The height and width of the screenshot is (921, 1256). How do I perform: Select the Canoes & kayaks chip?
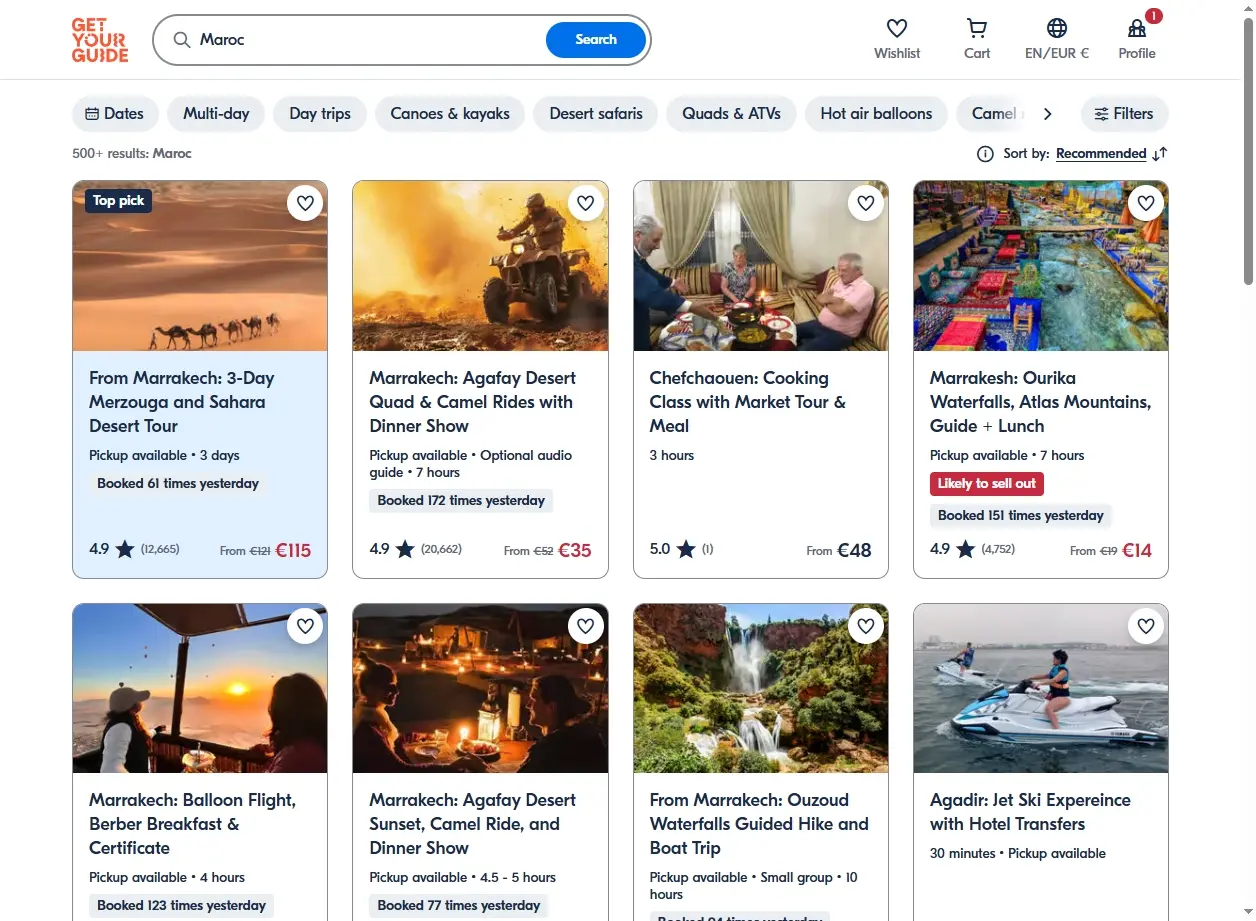(450, 114)
